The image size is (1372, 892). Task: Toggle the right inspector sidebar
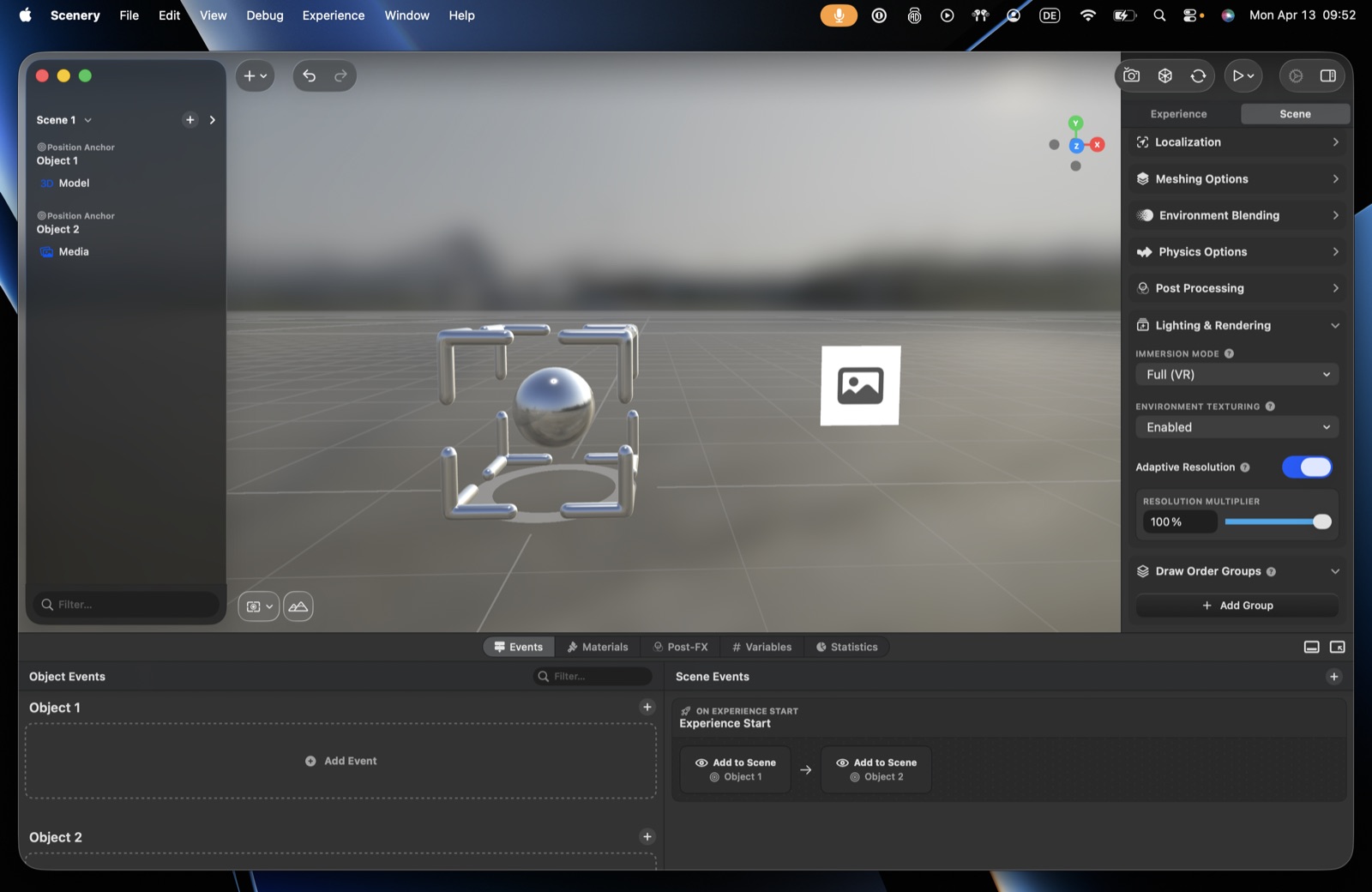click(1327, 75)
